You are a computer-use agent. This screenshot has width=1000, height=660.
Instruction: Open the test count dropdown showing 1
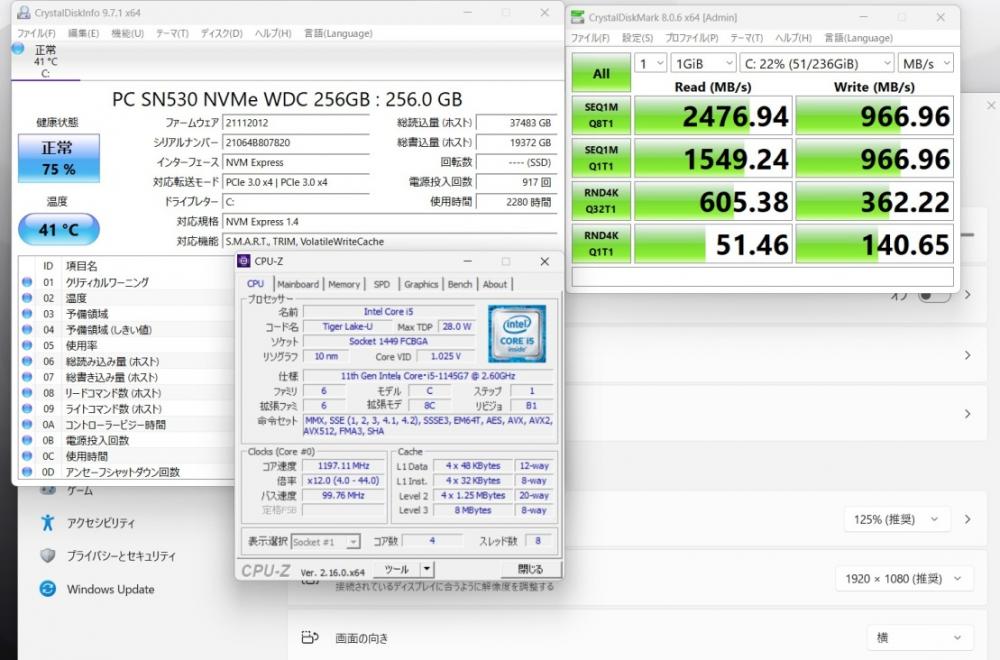tap(651, 64)
